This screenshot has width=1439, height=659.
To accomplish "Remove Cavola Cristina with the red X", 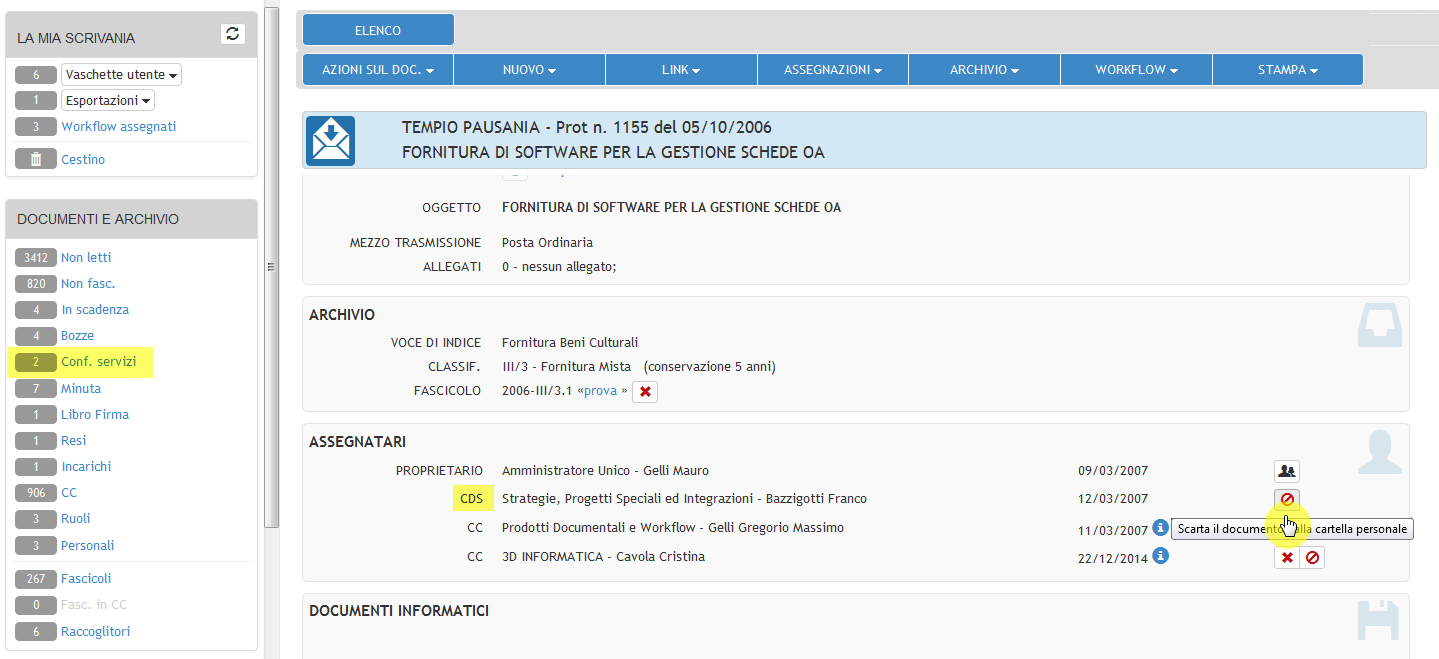I will coord(1287,558).
